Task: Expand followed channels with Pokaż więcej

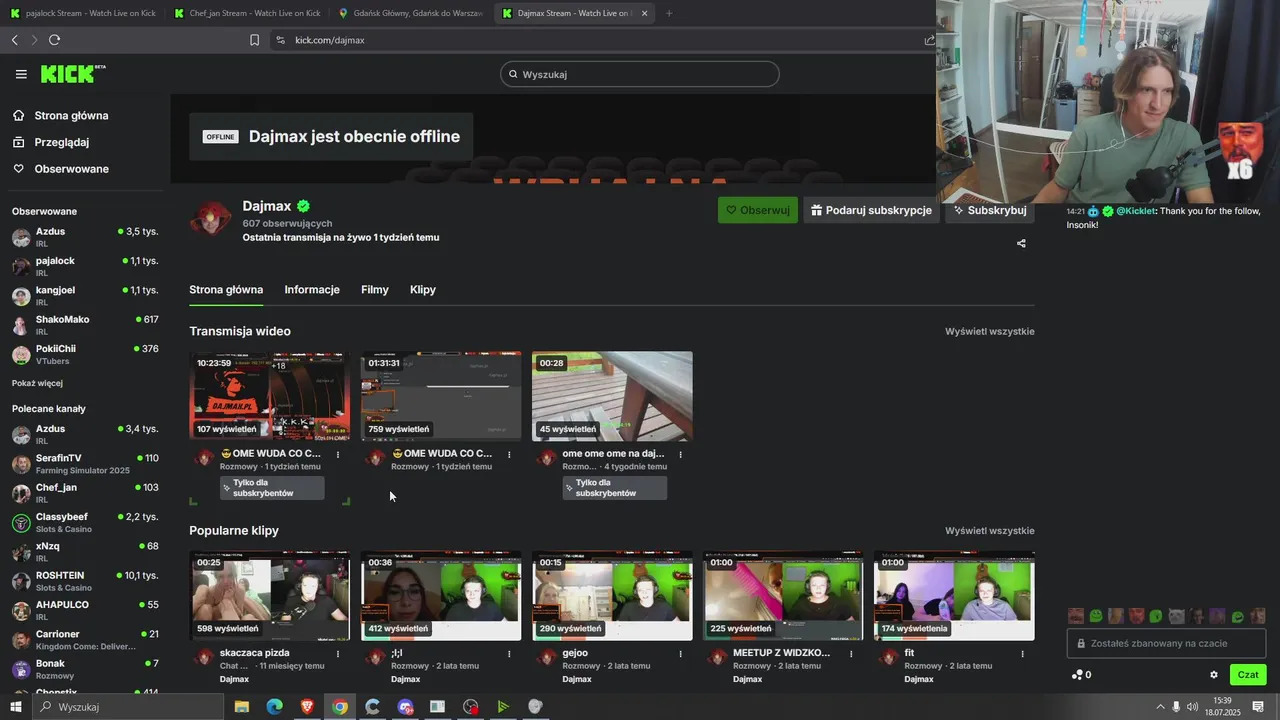Action: point(37,383)
